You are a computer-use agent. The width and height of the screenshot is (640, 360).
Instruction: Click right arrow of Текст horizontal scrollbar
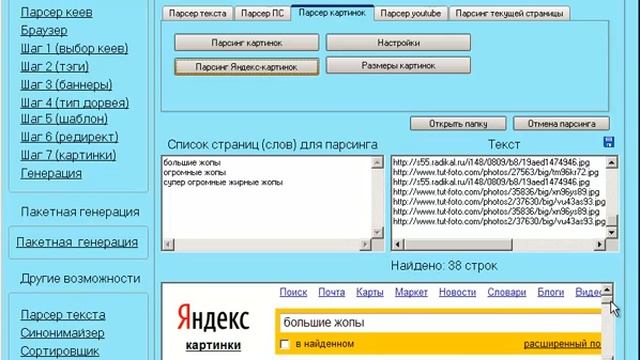599,244
